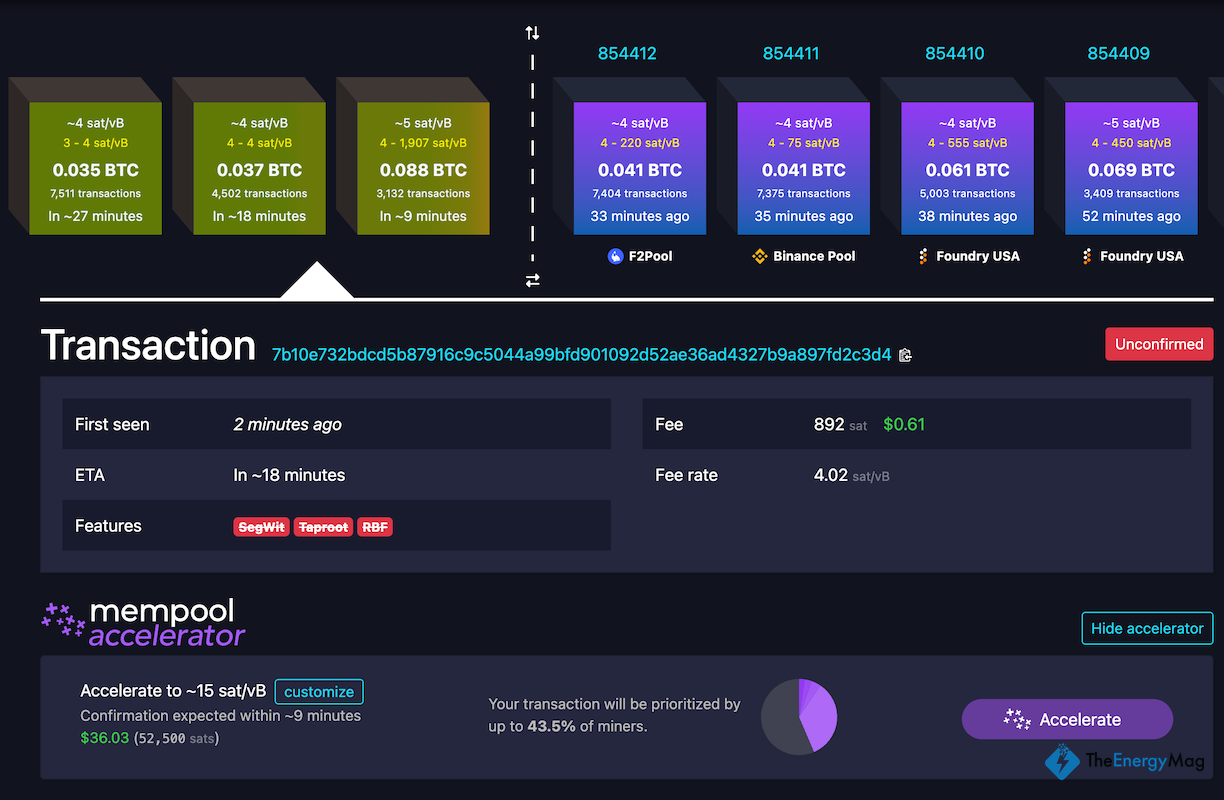Click the Foundry USA icon under block 854409

(1086, 256)
